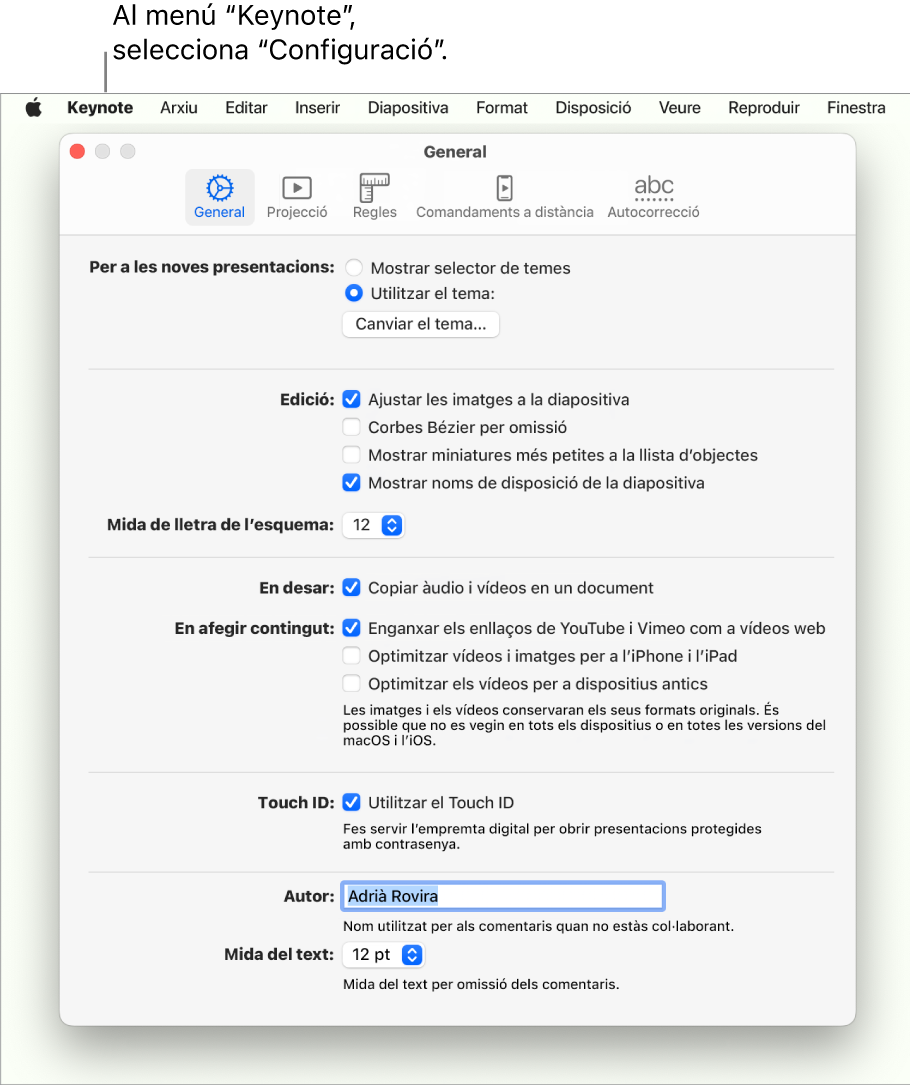Open the Disposició menu
Screen dimensions: 912x1085
click(593, 108)
